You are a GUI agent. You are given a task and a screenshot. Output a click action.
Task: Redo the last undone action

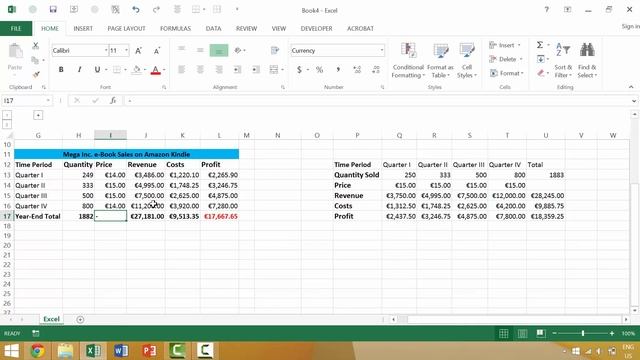tap(156, 9)
